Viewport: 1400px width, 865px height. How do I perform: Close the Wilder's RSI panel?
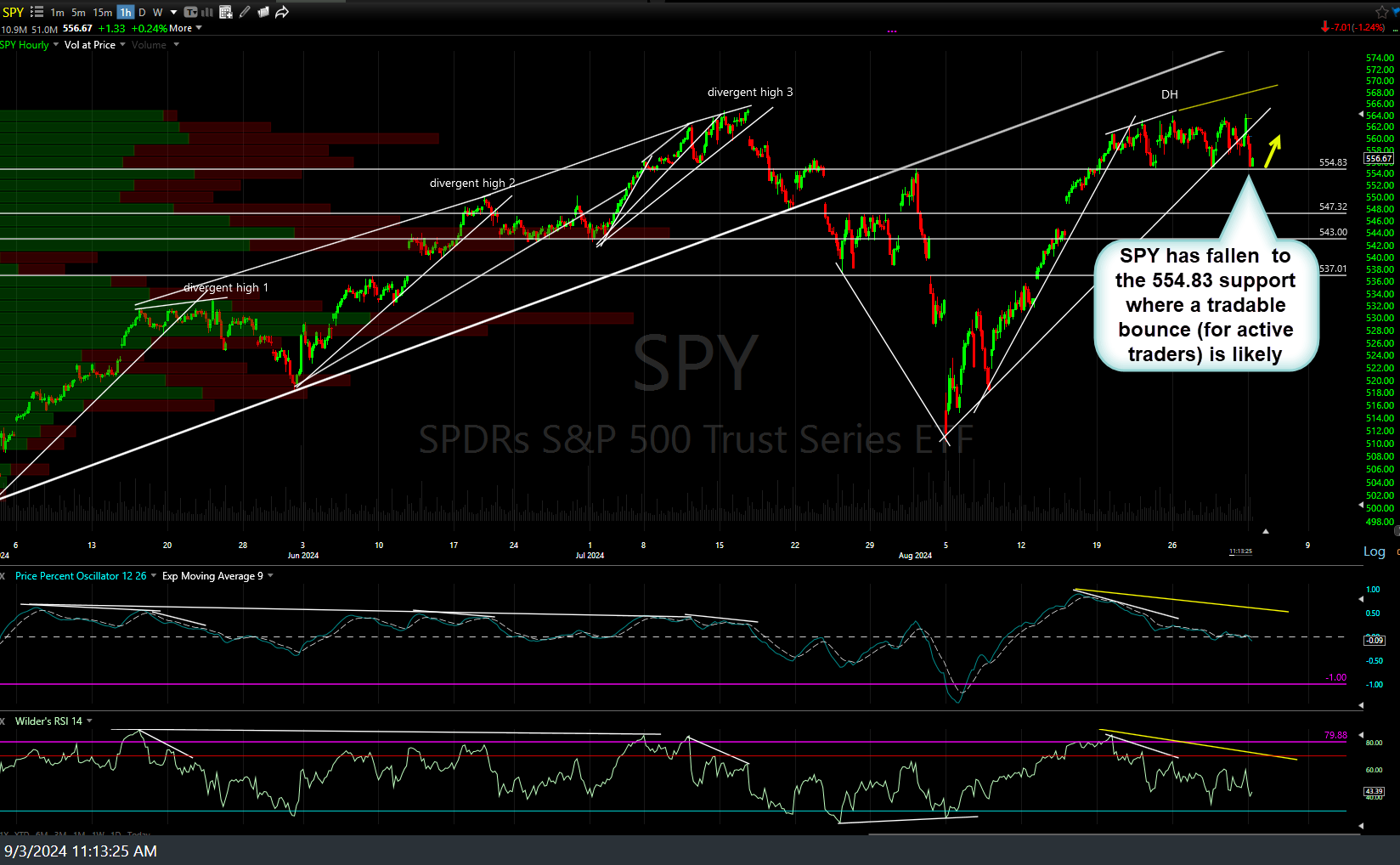3,721
